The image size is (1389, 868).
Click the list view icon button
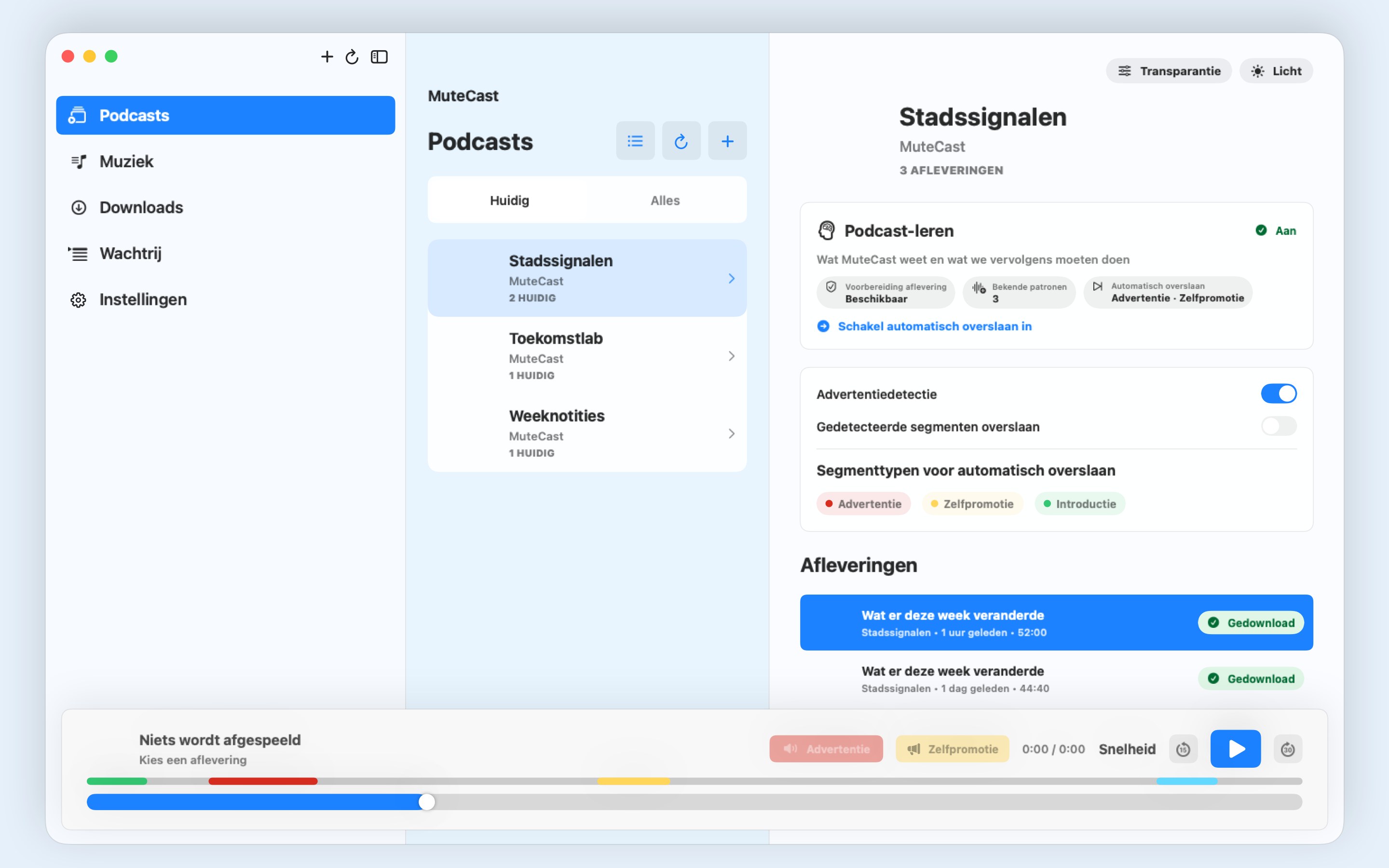coord(635,141)
